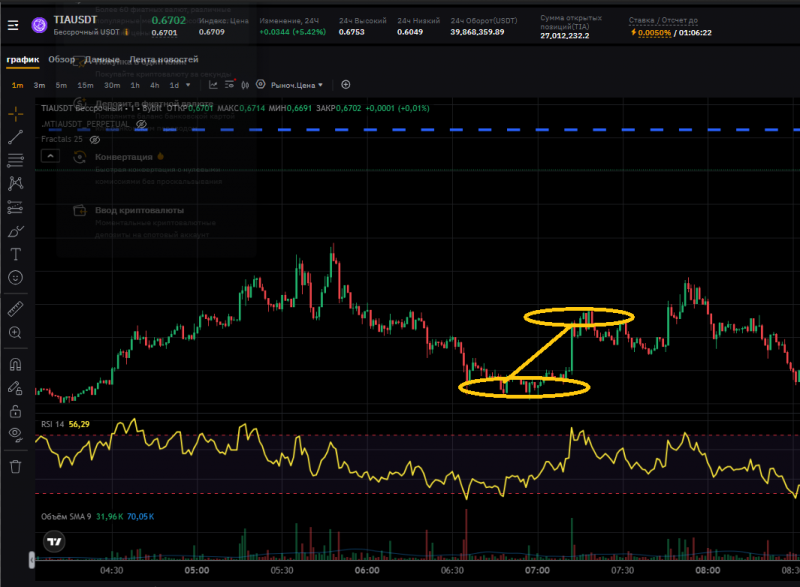
Task: Switch to the Данные tab
Action: 102,60
